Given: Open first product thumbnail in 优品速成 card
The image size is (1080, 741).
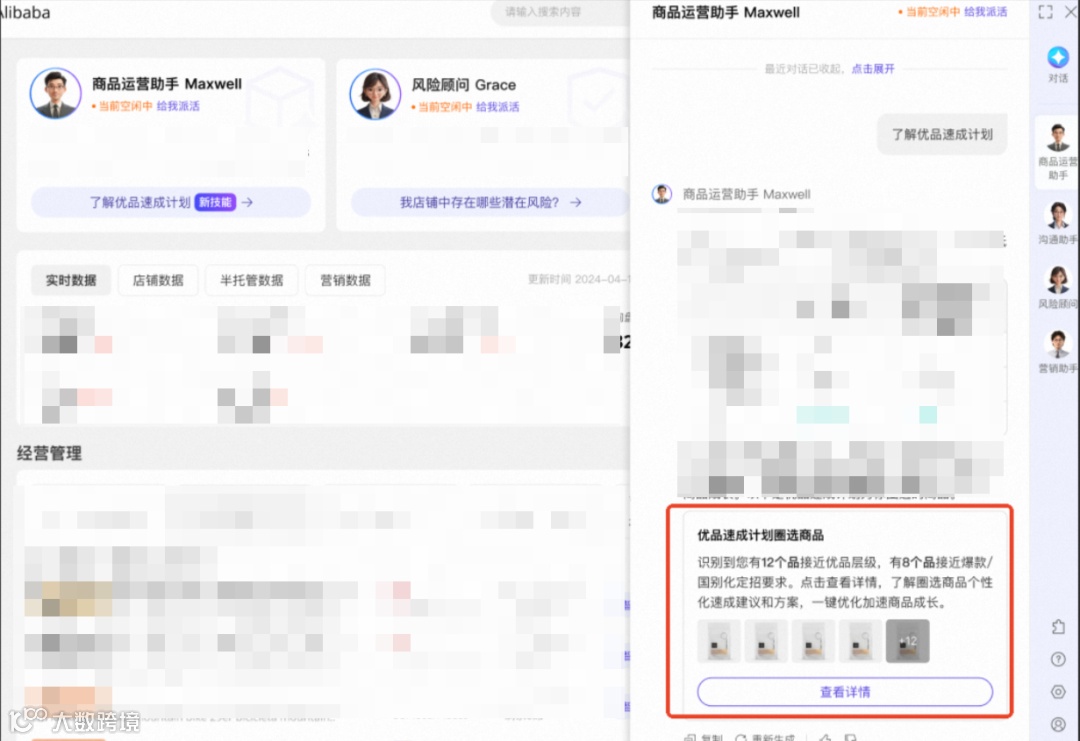Looking at the screenshot, I should pos(719,641).
